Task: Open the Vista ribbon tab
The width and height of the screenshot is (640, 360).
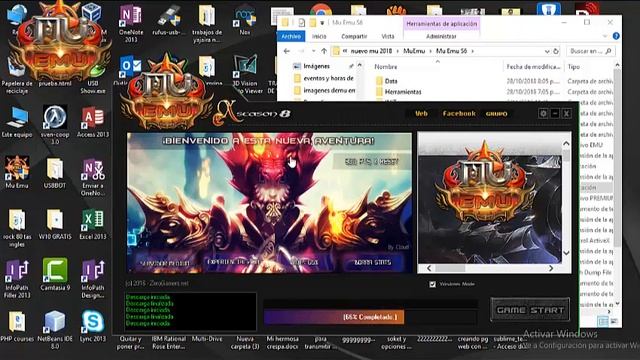Action: click(388, 36)
